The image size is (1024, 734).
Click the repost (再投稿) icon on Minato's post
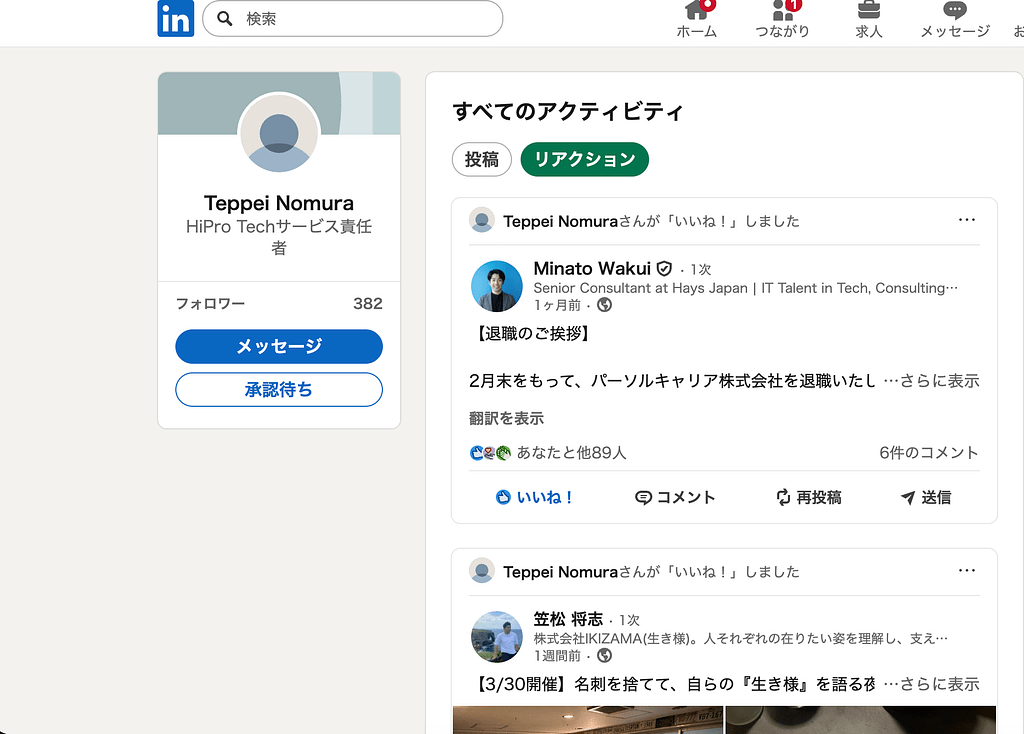coord(784,497)
